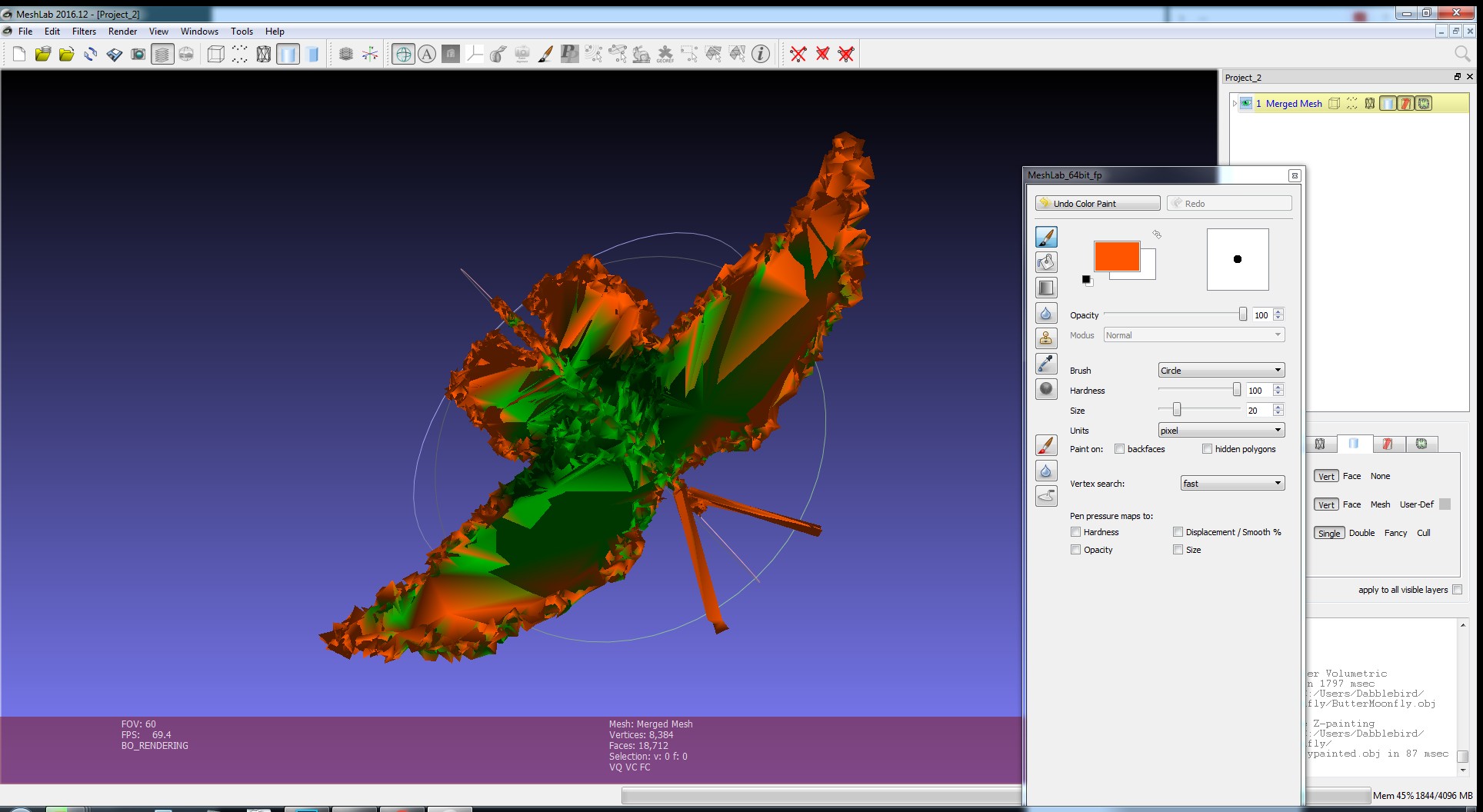
Task: Click the Size value input field
Action: click(1259, 411)
